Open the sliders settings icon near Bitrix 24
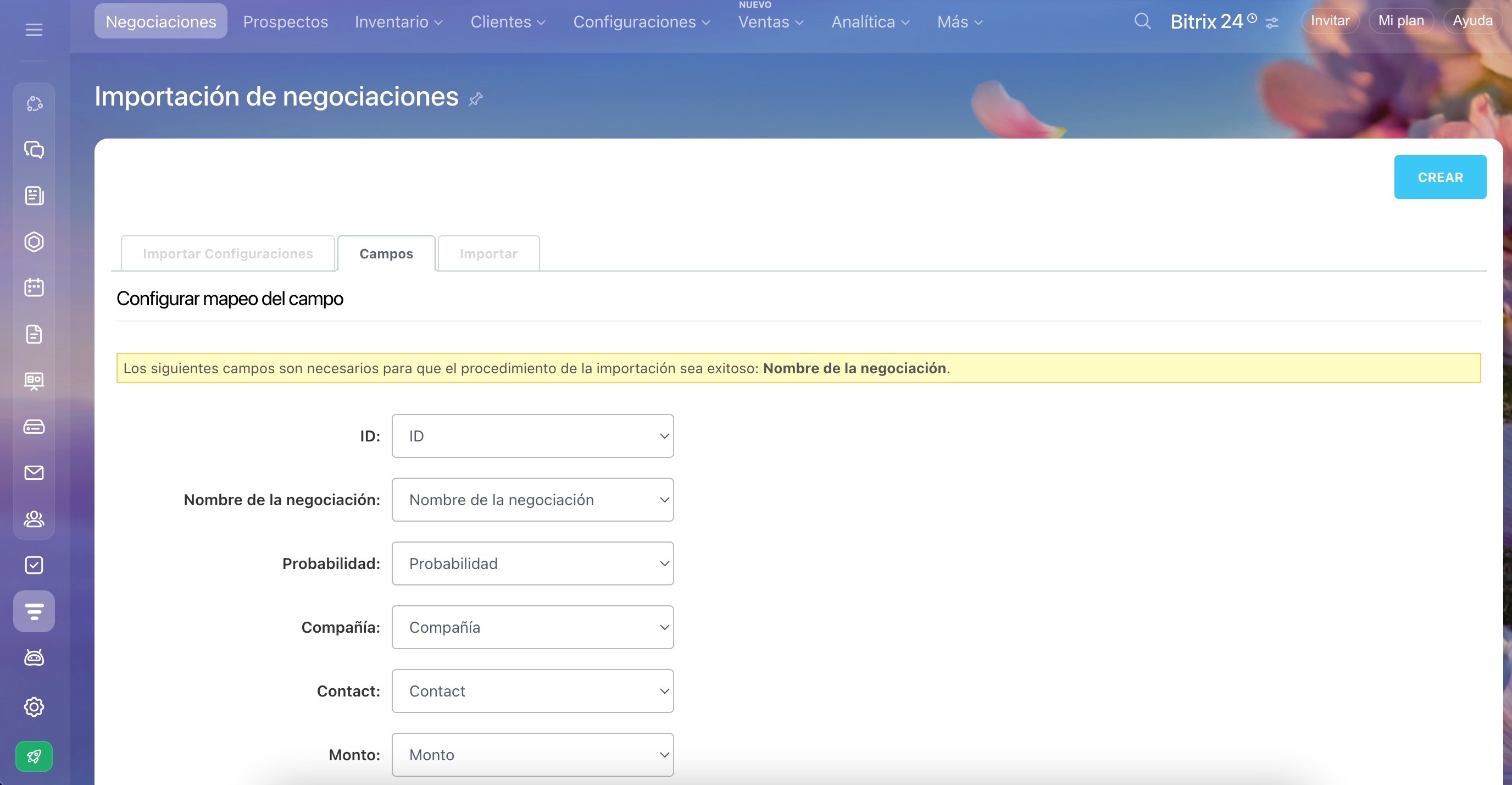The width and height of the screenshot is (1512, 785). click(1272, 23)
